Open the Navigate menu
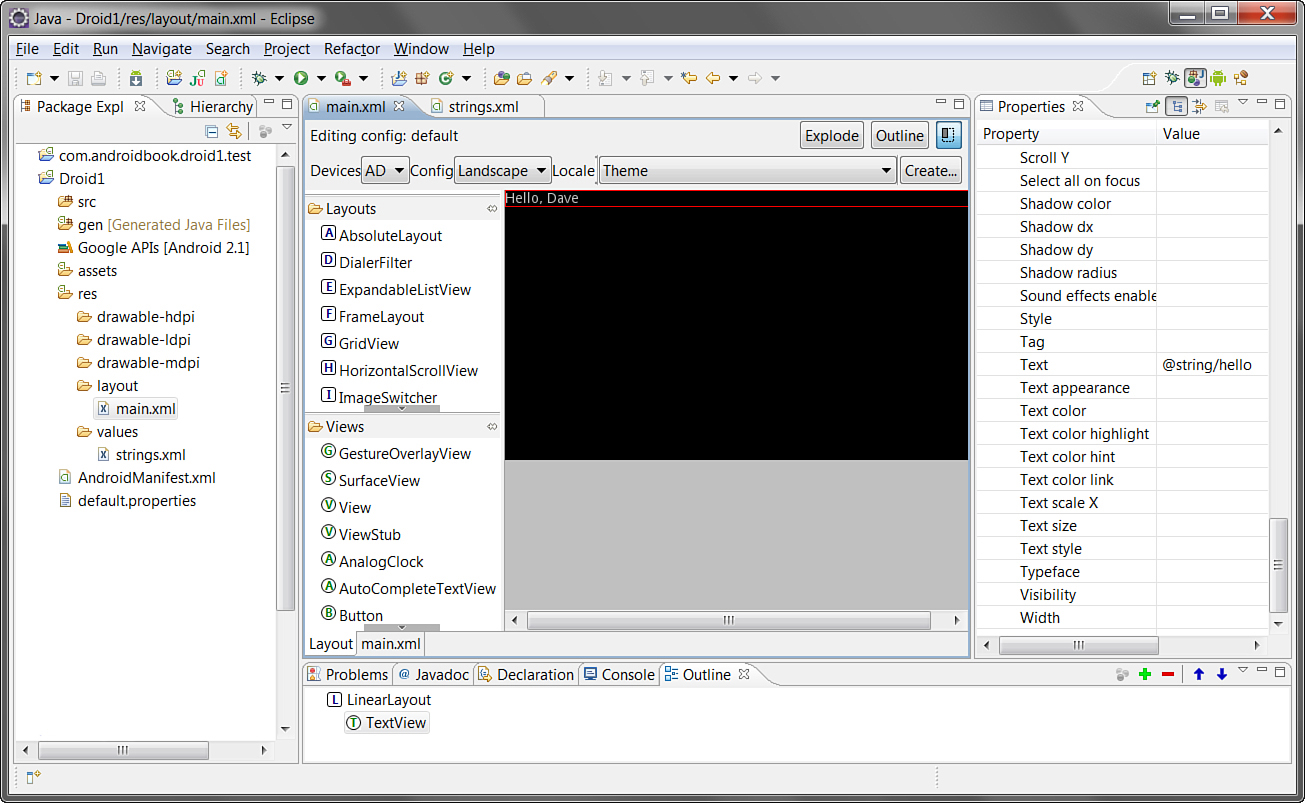 162,49
